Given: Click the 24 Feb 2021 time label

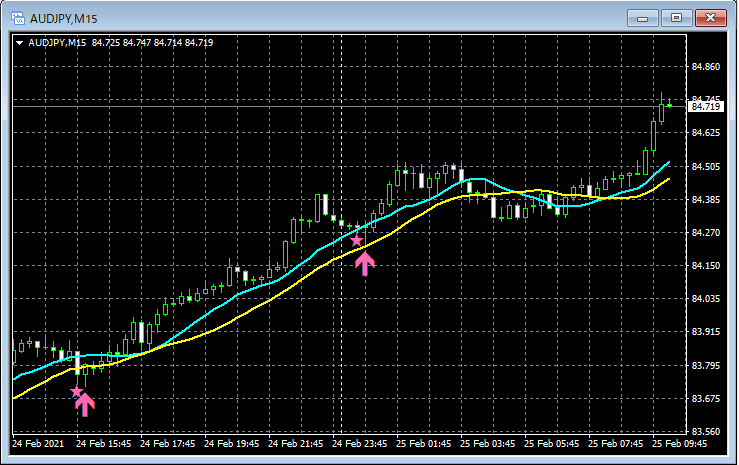Looking at the screenshot, I should (38, 444).
